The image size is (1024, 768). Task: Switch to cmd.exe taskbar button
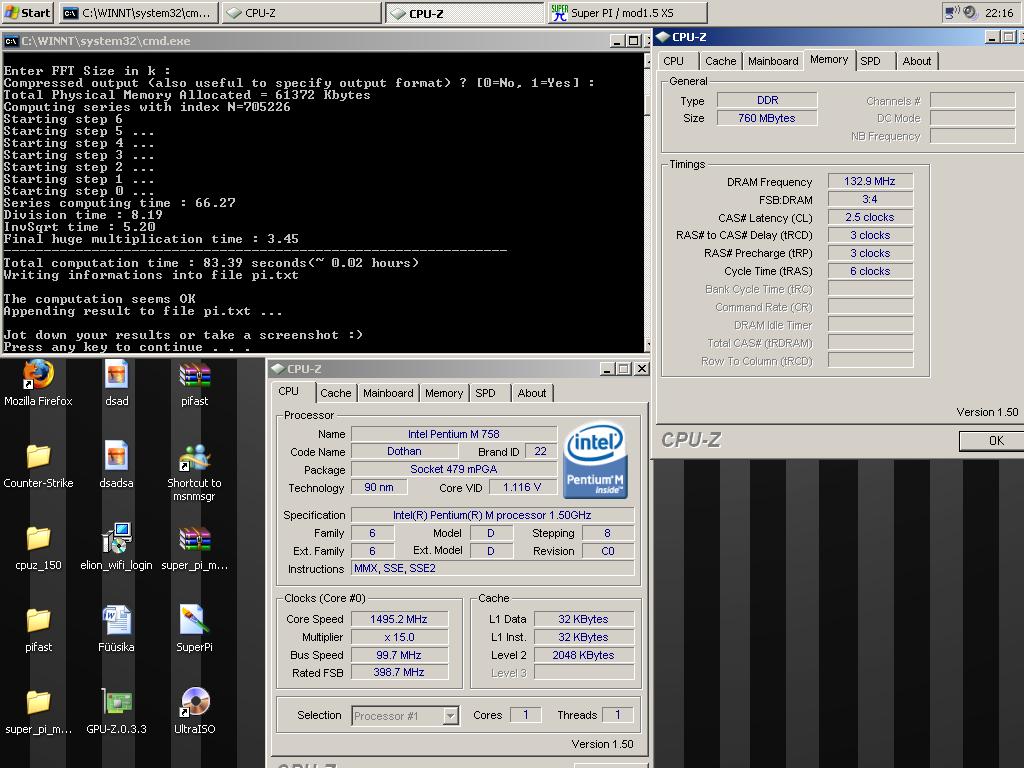pos(138,13)
